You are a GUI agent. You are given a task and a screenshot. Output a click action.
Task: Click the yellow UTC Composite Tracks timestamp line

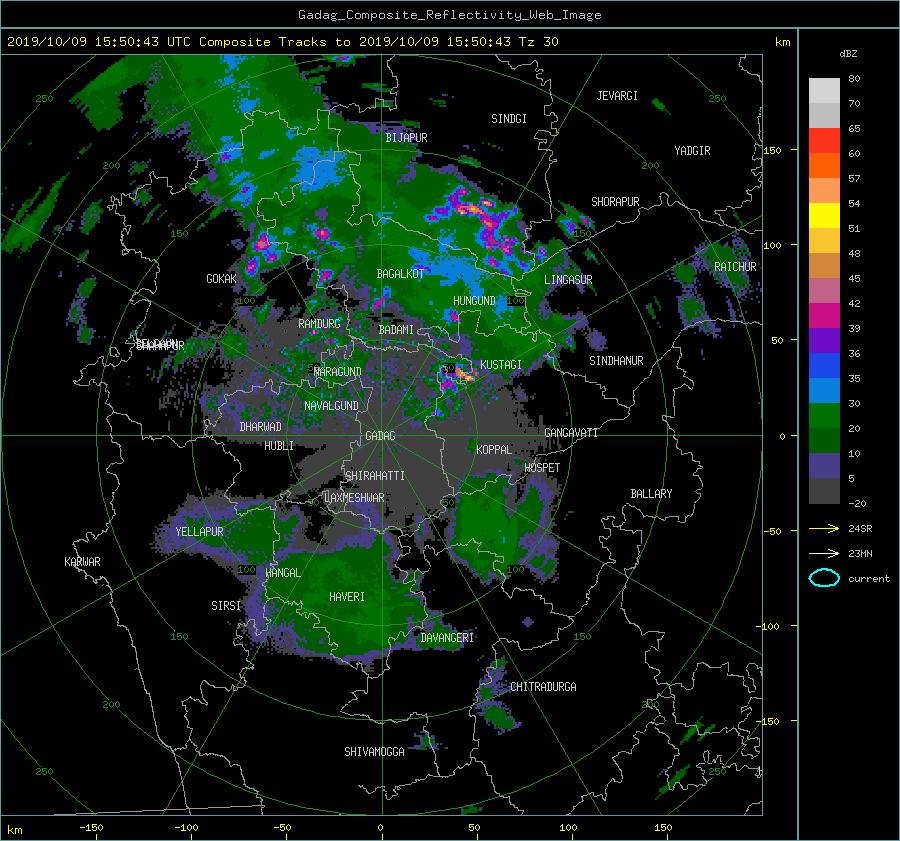282,42
